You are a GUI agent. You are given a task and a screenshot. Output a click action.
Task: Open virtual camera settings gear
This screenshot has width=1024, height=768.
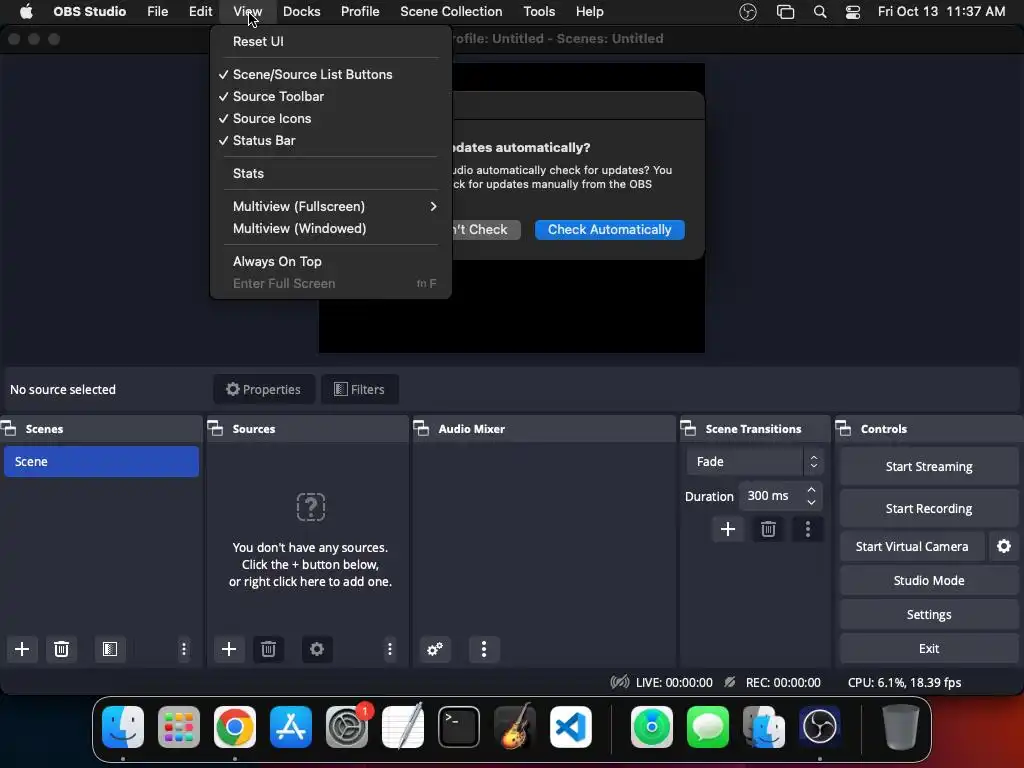click(x=1004, y=547)
